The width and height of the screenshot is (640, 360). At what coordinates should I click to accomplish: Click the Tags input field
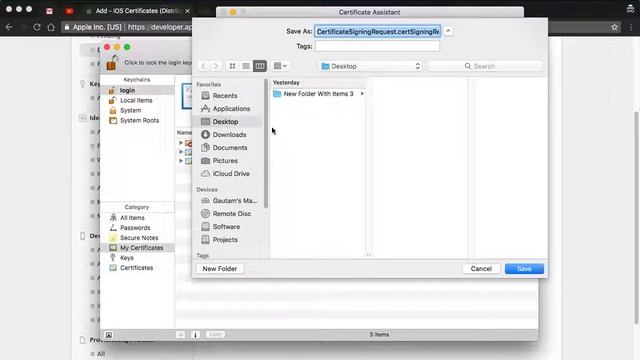click(378, 46)
